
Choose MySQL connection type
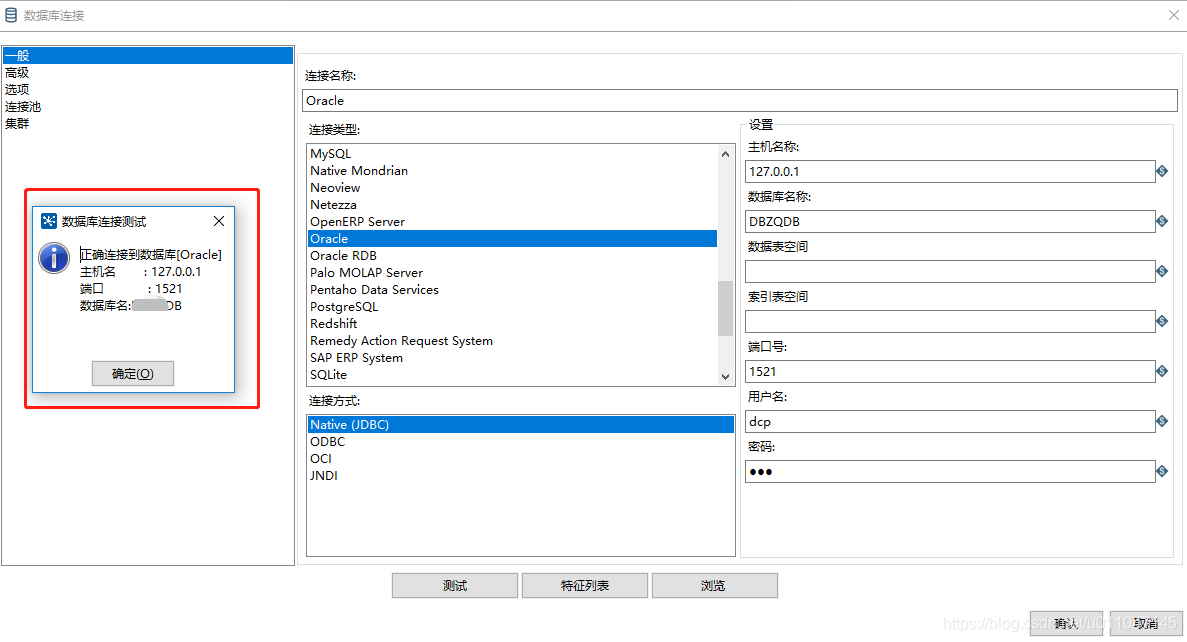(512, 154)
